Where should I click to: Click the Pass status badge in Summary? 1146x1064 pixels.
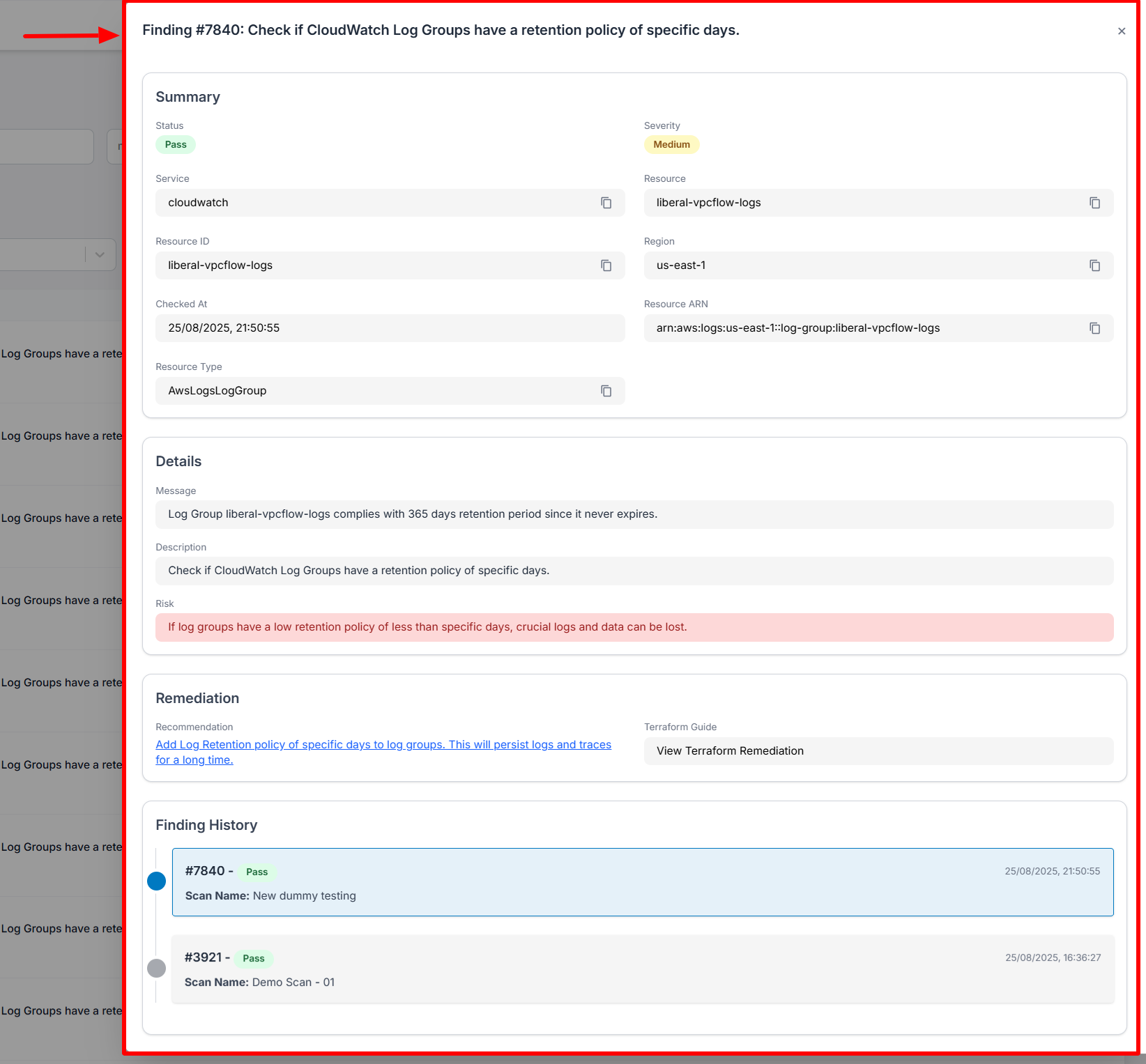click(x=176, y=145)
